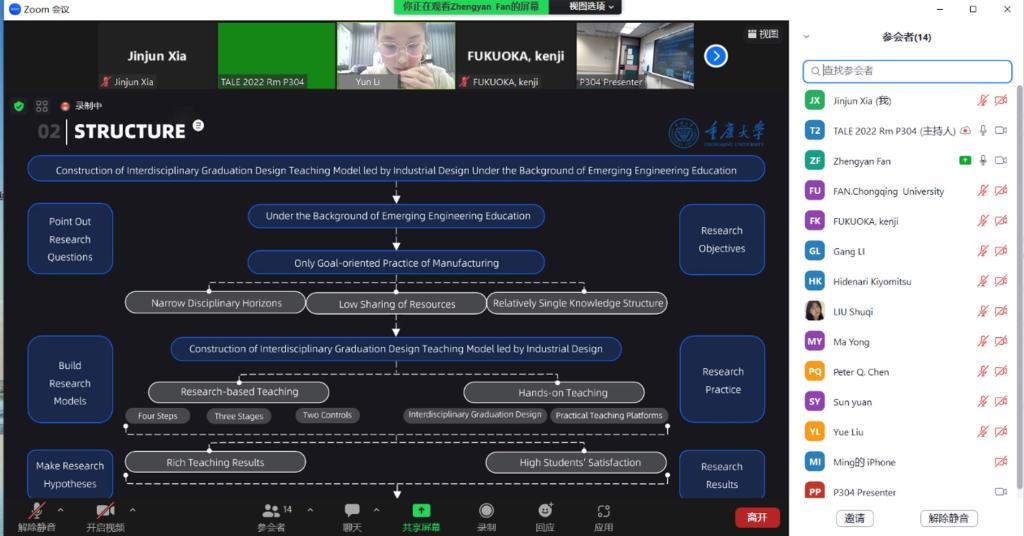This screenshot has width=1024, height=536.
Task: Open the Apps icon in toolbar
Action: point(603,511)
